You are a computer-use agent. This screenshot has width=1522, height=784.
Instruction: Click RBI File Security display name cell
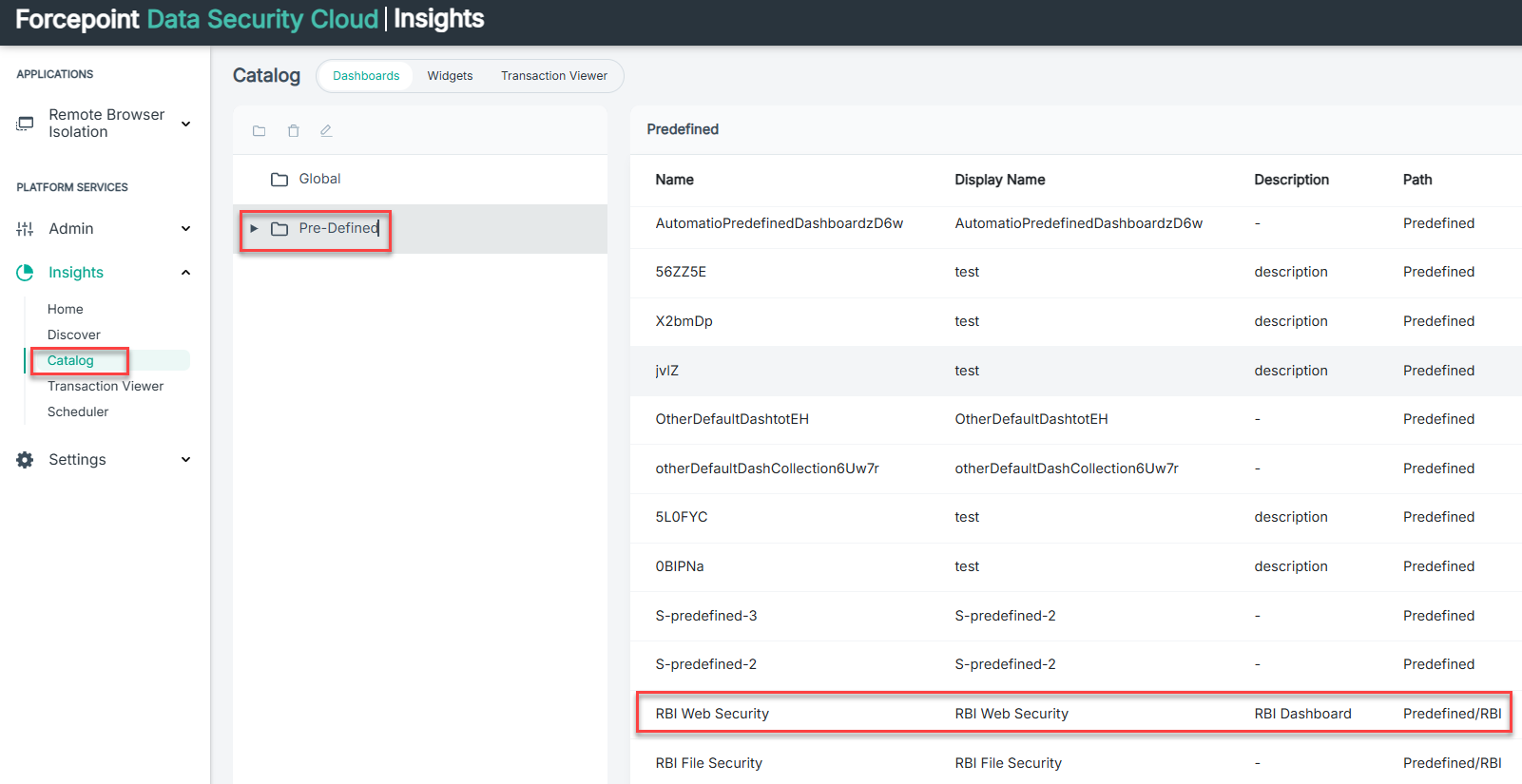[x=1008, y=763]
